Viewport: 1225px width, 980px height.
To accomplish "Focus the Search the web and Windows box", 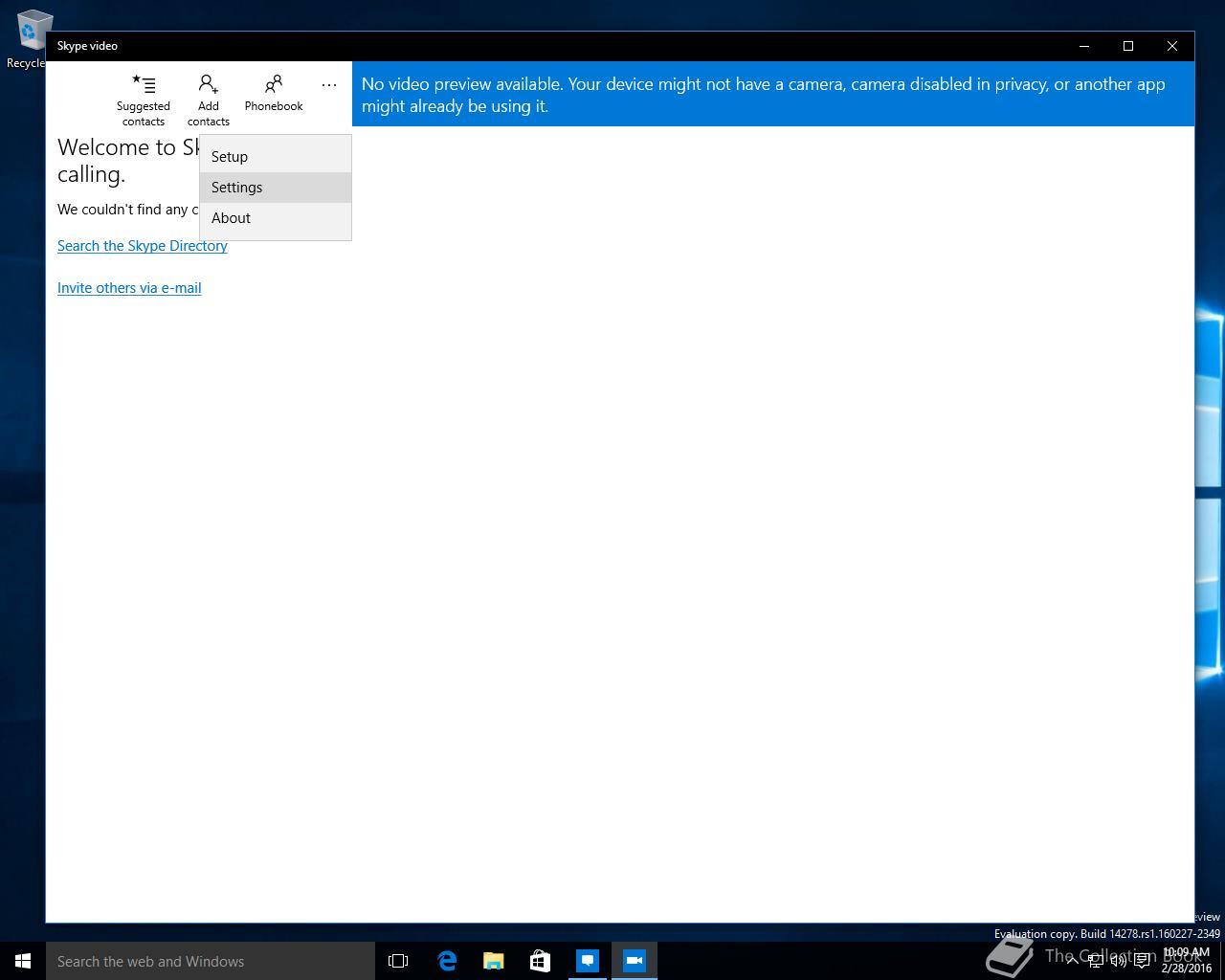I will [x=211, y=961].
